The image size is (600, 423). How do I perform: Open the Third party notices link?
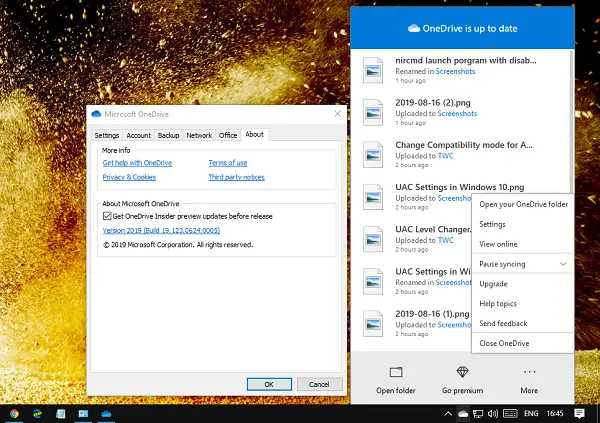[x=236, y=177]
